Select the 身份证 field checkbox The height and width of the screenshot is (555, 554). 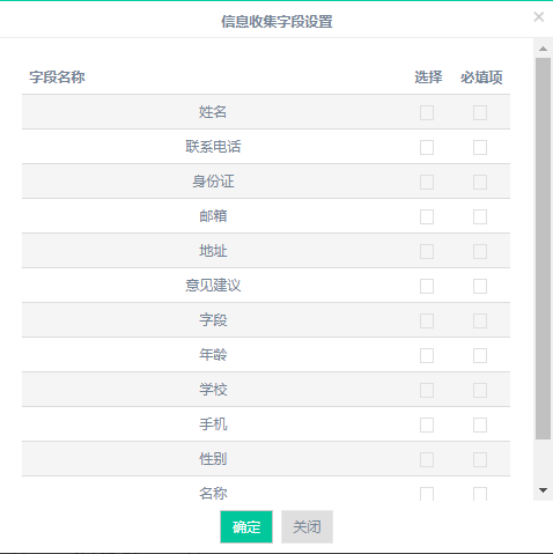(x=427, y=182)
